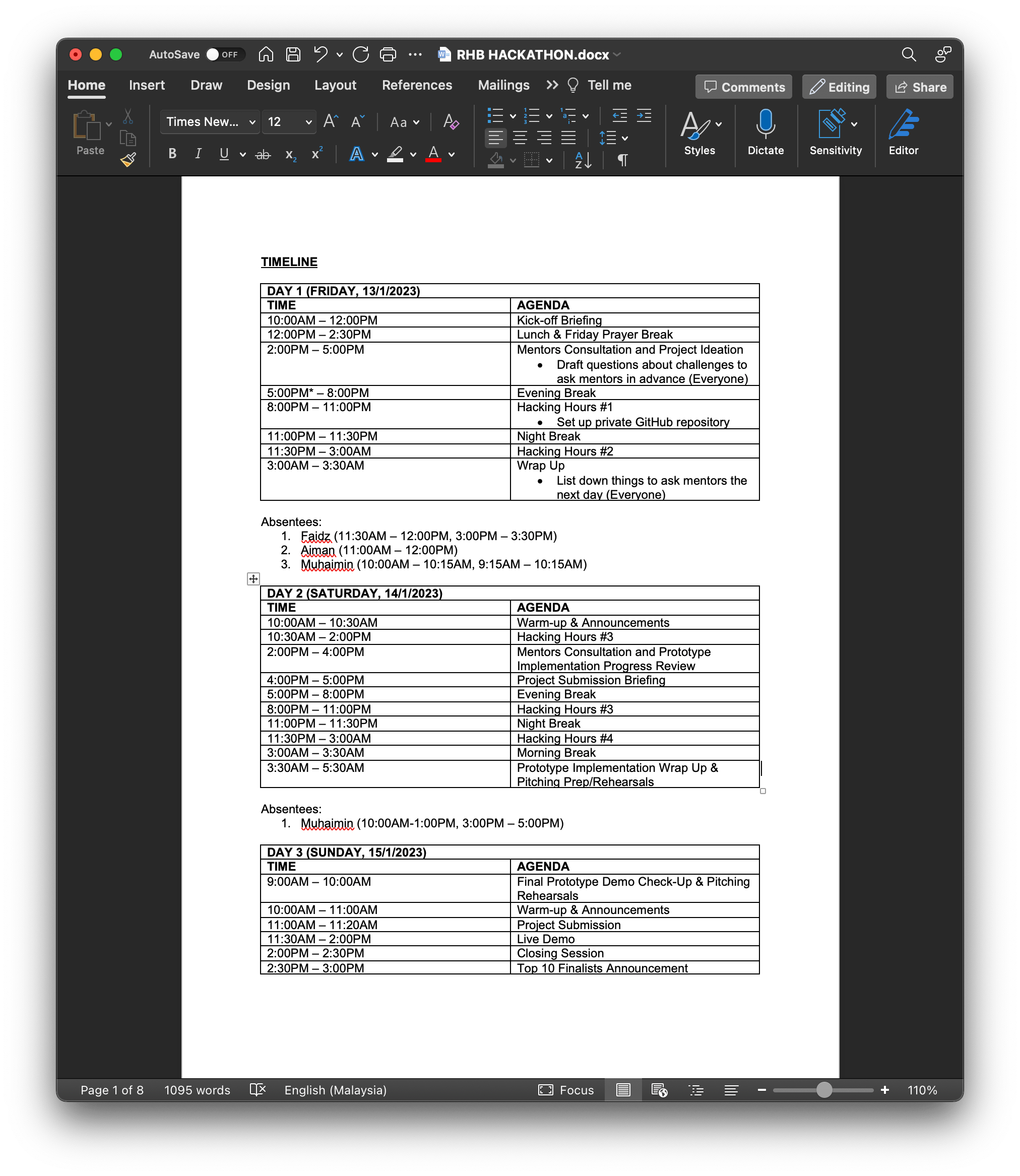This screenshot has height=1176, width=1020.
Task: Click the Clear Formatting icon
Action: (451, 122)
